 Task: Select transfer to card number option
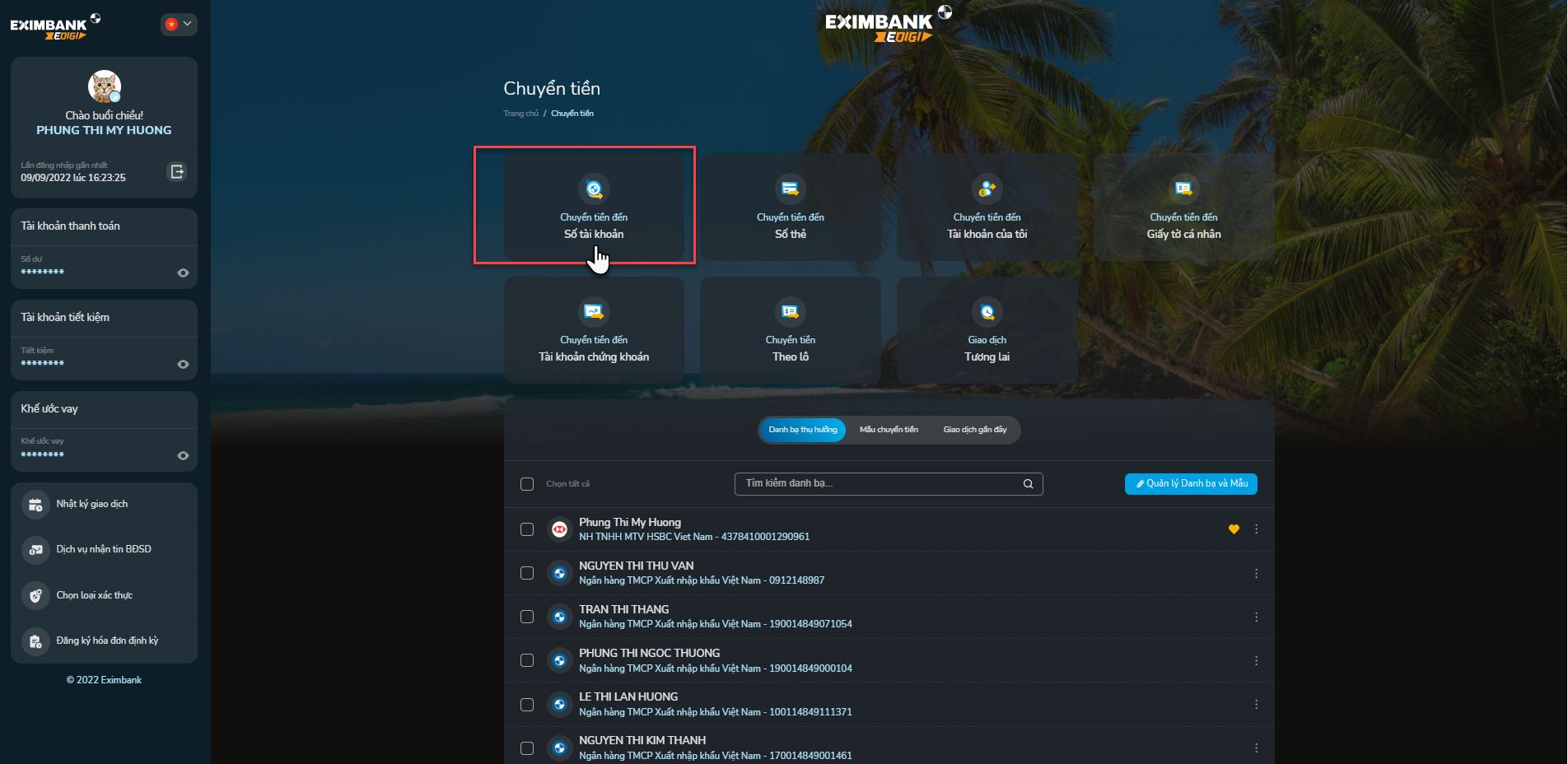pyautogui.click(x=790, y=207)
